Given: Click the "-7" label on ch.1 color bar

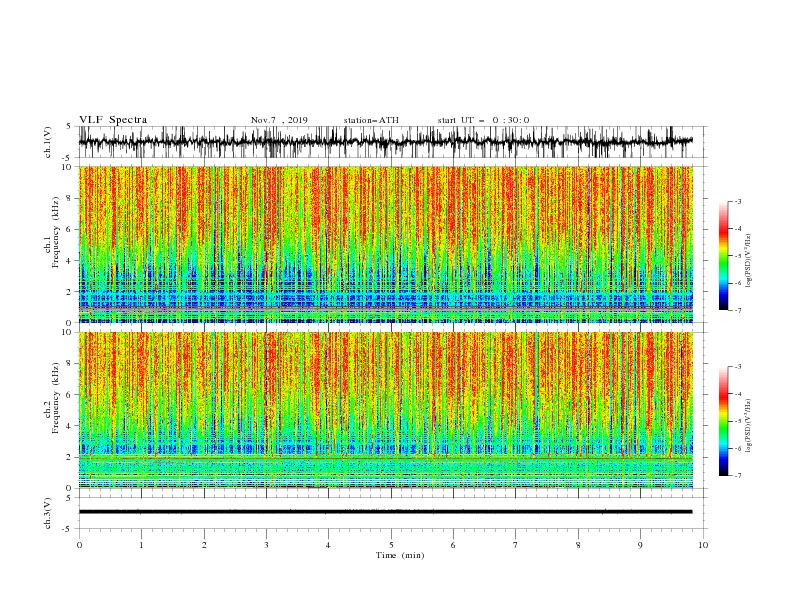Looking at the screenshot, I should pos(738,310).
